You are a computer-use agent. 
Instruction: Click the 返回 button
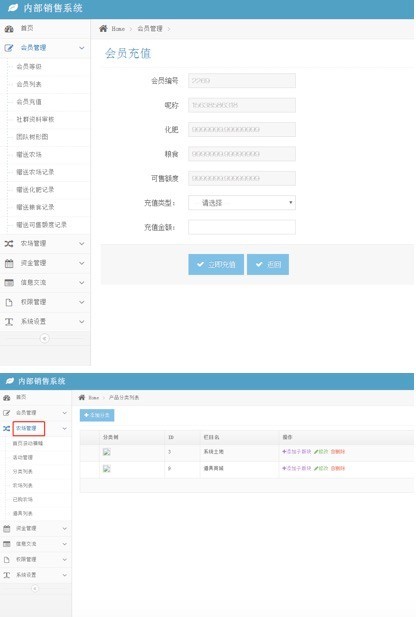(x=268, y=264)
